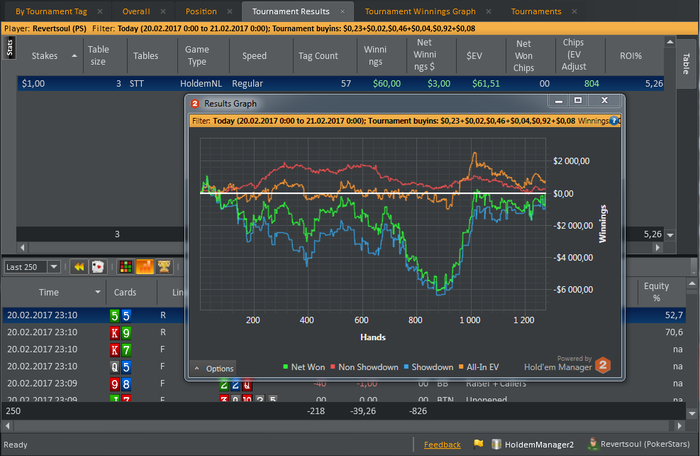700x456 pixels.
Task: Click the HoldemManager2 database label
Action: click(x=539, y=444)
